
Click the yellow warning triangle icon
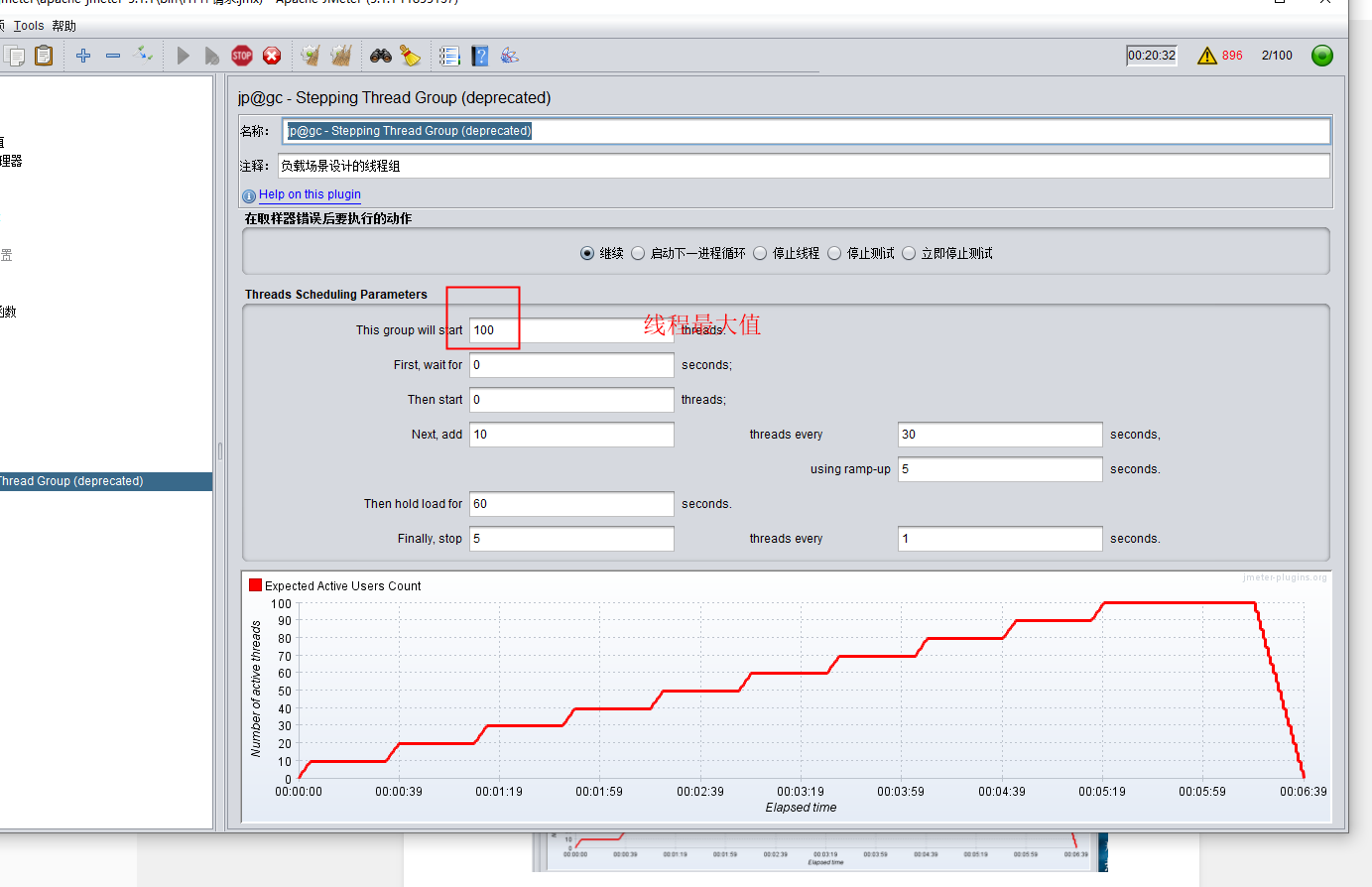point(1206,56)
